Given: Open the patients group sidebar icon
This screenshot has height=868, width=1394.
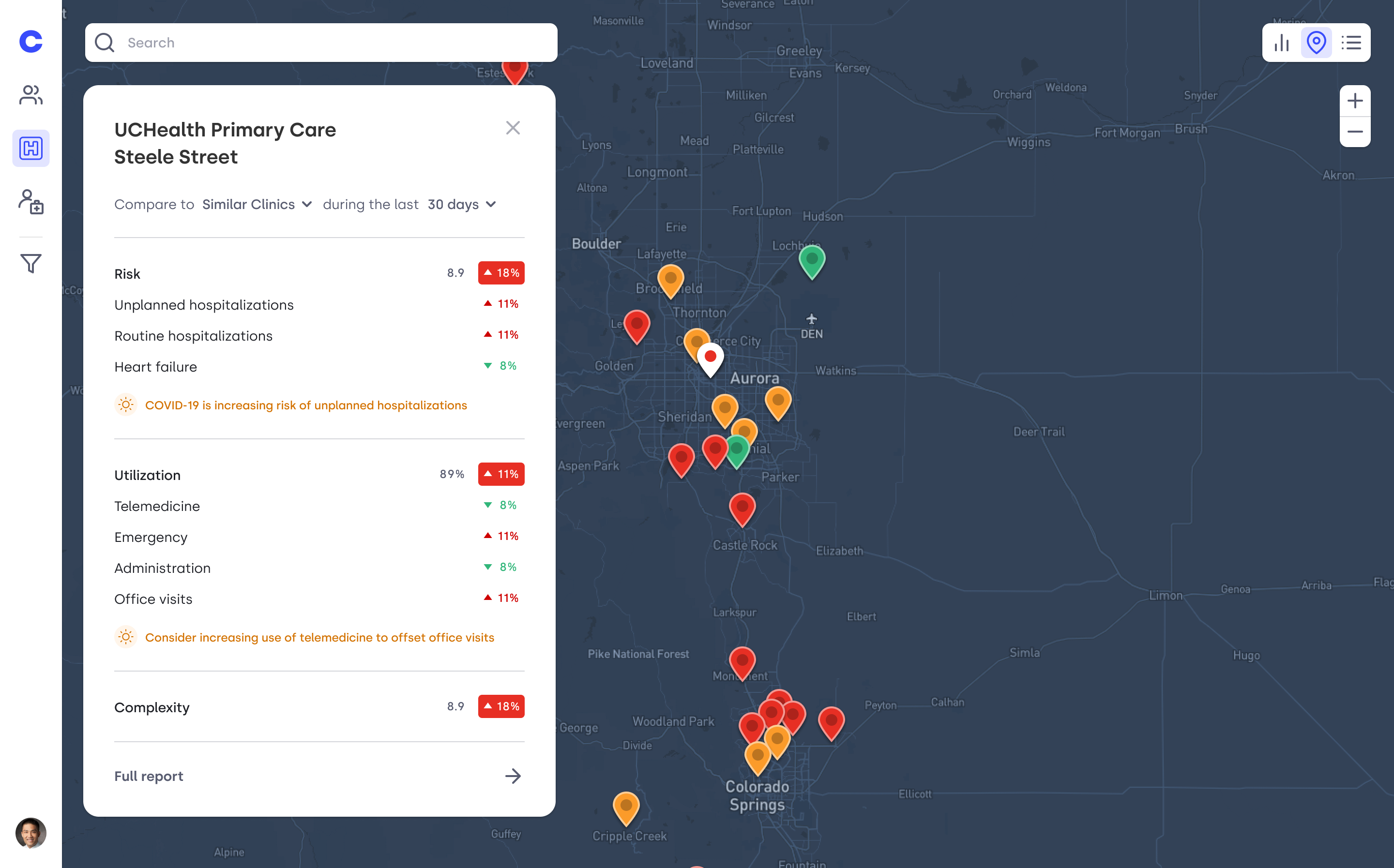Looking at the screenshot, I should (30, 95).
